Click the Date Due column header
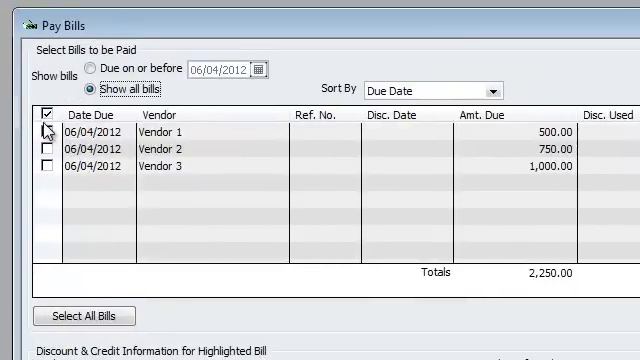Viewport: 640px width, 360px height. click(x=91, y=115)
